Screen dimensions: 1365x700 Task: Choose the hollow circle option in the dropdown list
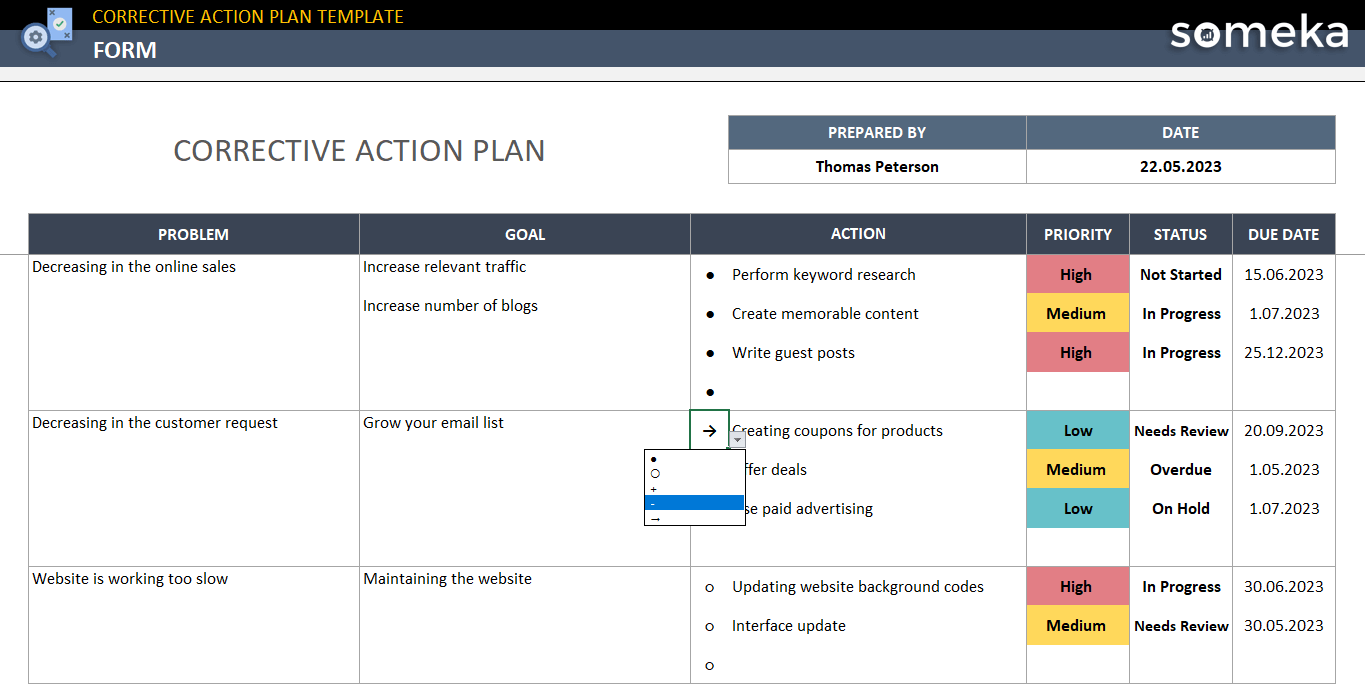point(694,473)
